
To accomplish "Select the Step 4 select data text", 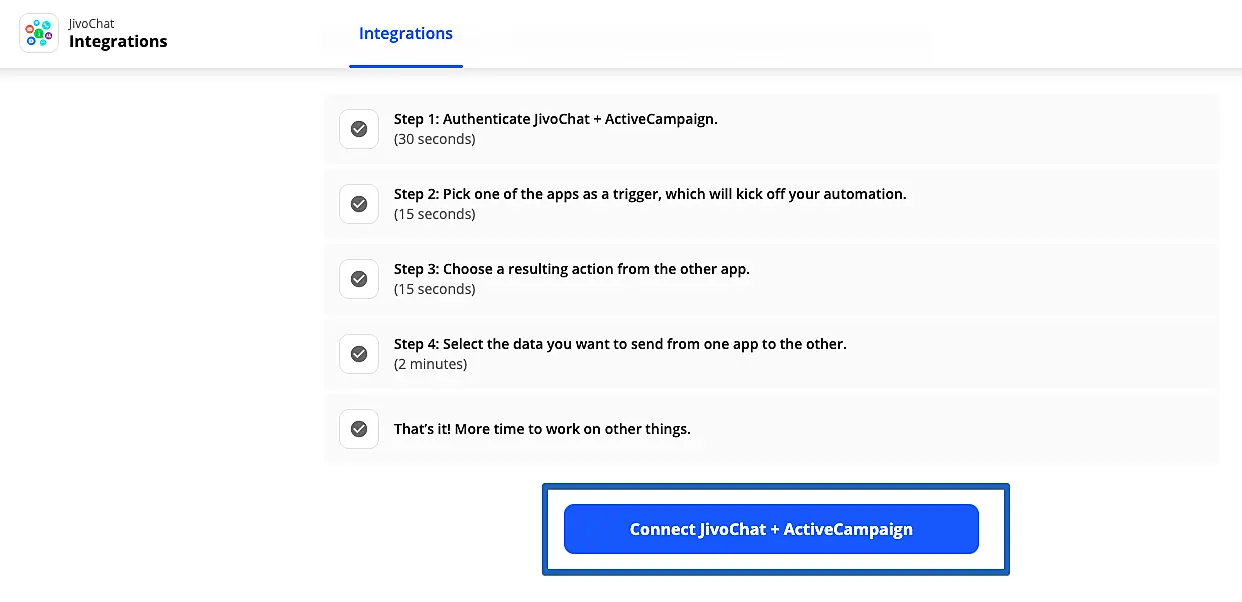I will click(x=620, y=344).
